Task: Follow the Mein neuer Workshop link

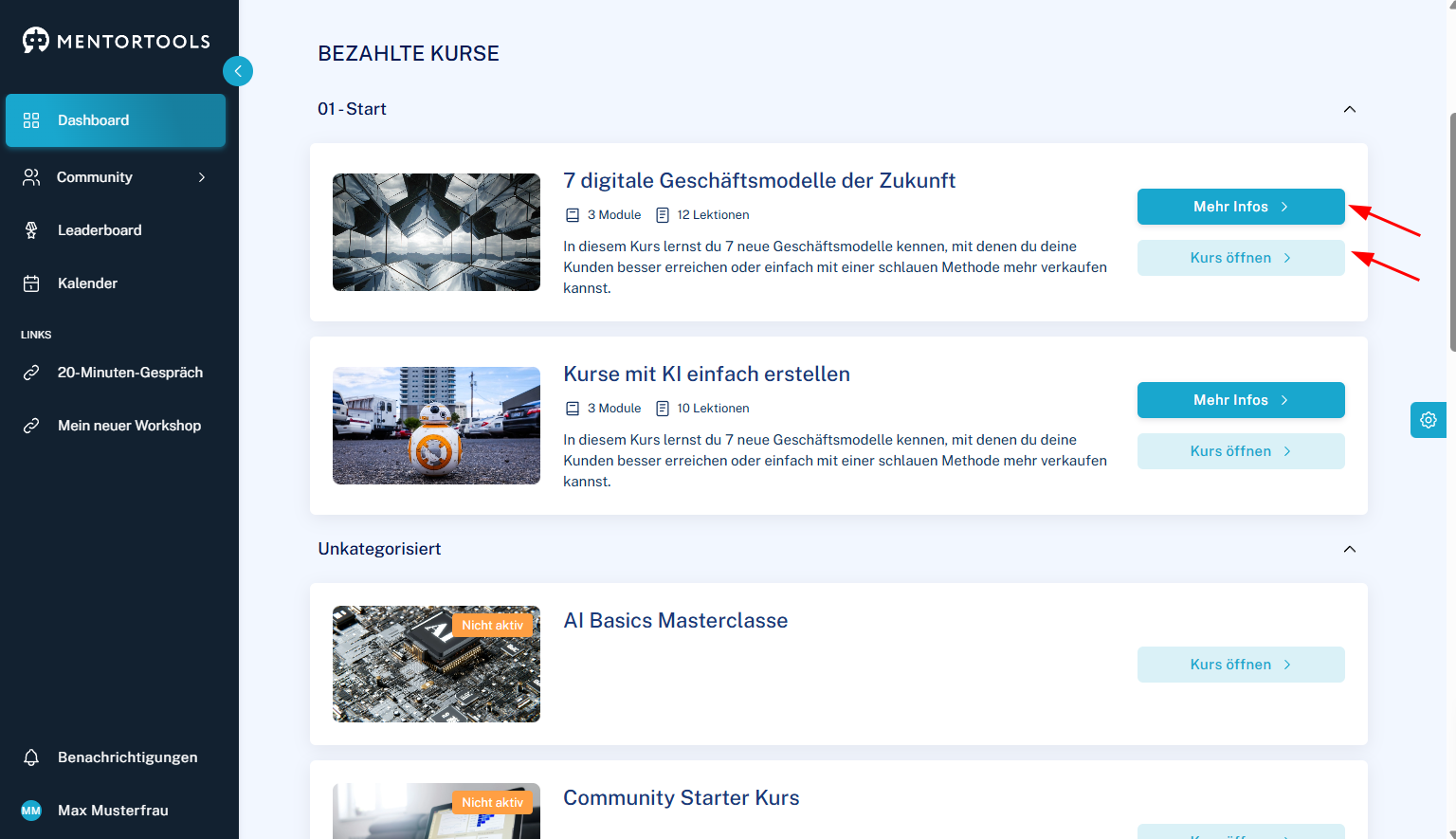Action: 116,426
